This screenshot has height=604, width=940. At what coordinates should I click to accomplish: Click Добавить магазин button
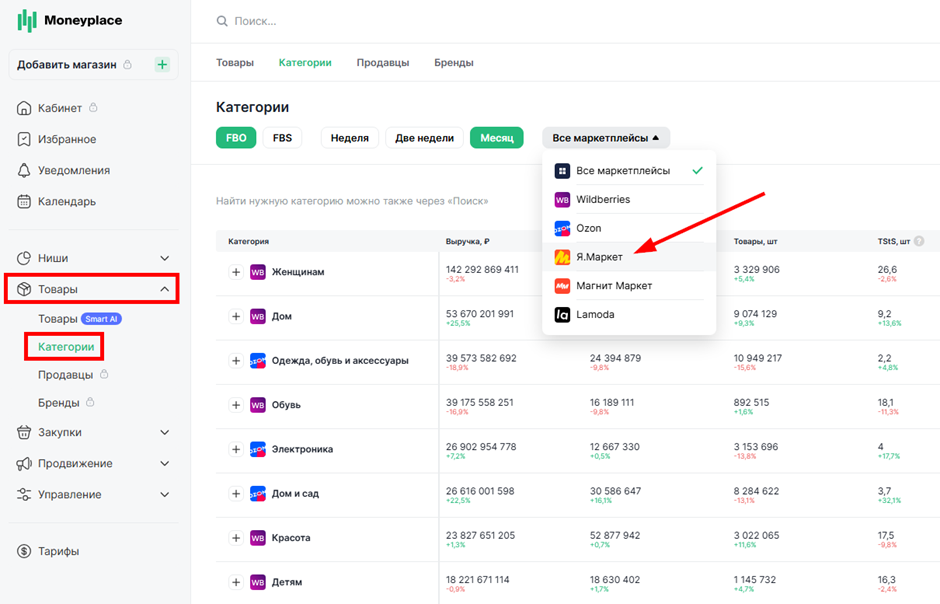[x=94, y=65]
